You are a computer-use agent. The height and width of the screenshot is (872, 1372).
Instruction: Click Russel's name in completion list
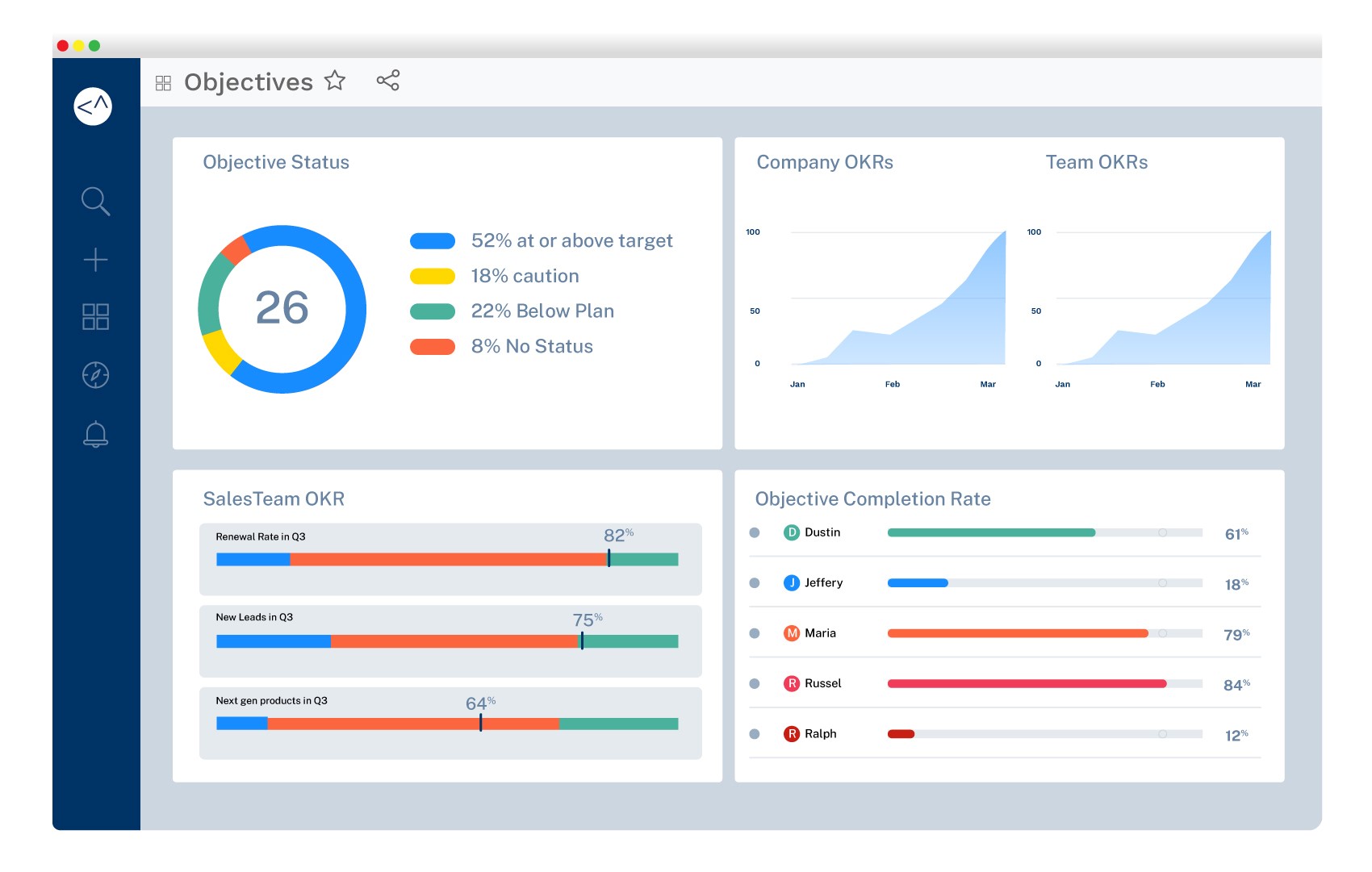coord(823,683)
